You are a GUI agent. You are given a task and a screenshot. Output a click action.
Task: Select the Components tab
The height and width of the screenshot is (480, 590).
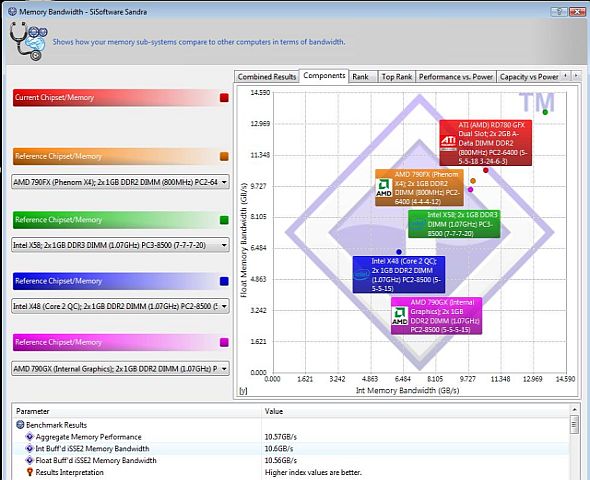324,76
